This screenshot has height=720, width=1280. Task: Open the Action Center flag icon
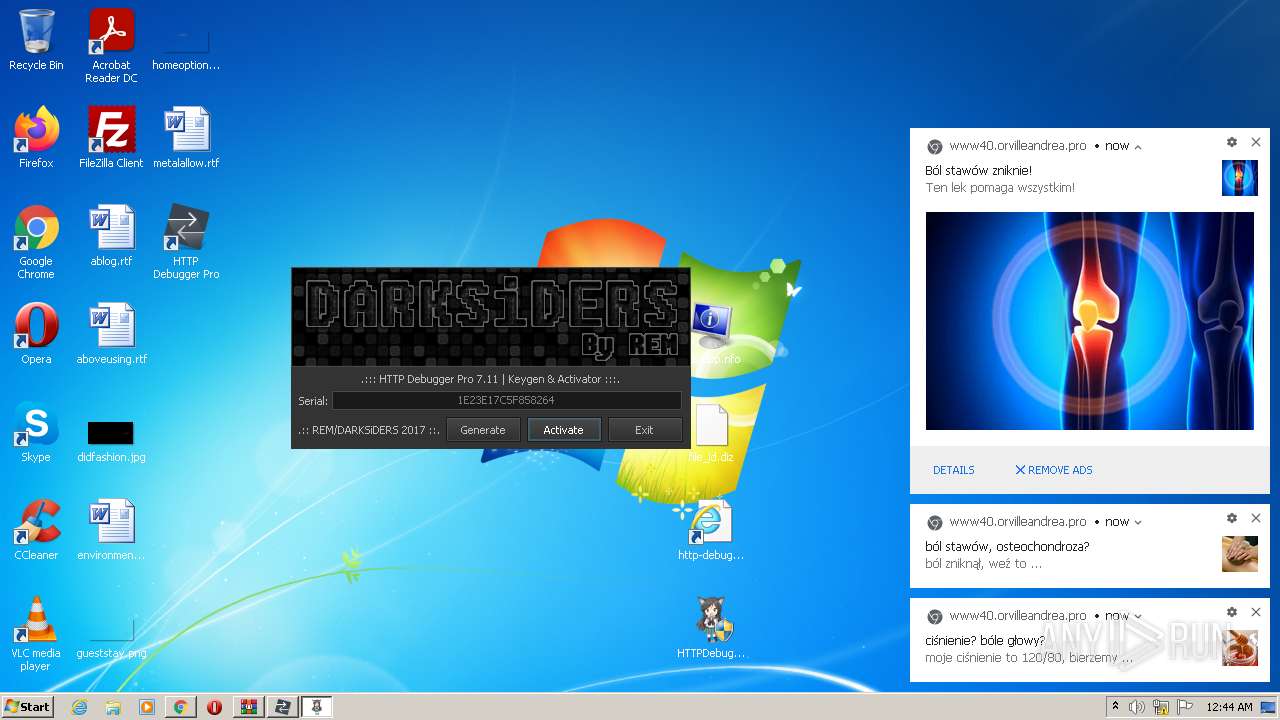click(x=1183, y=707)
